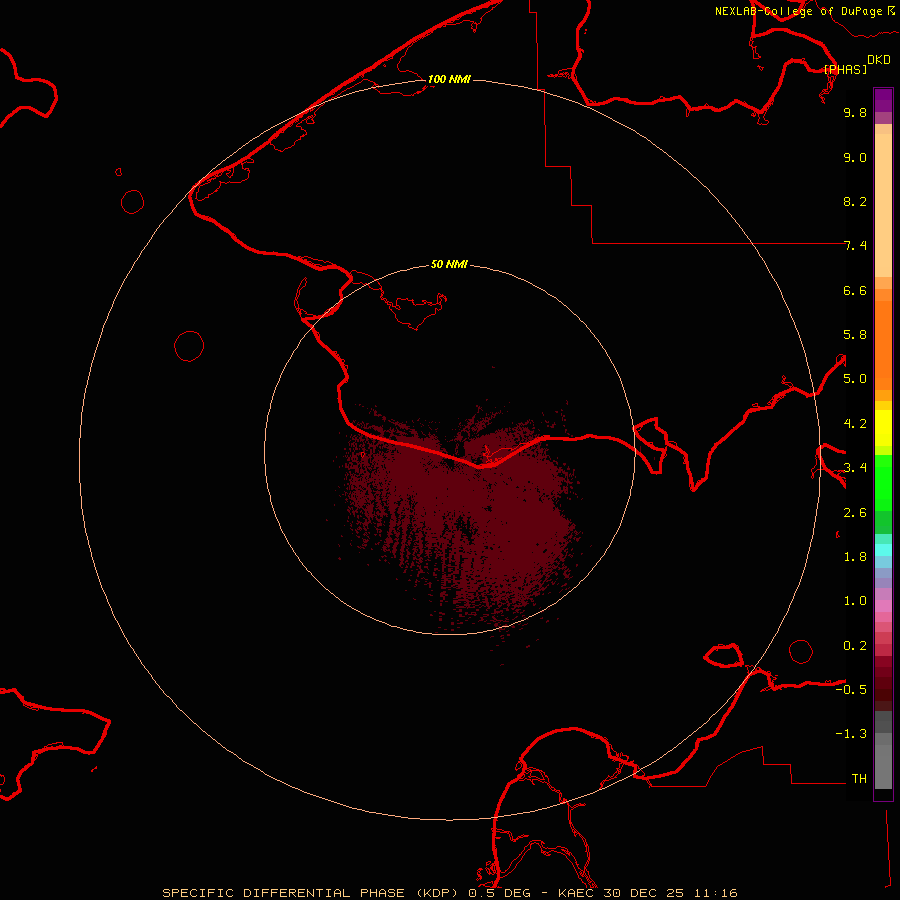
Task: Click the 9.8 value label on the legend
Action: pos(854,113)
